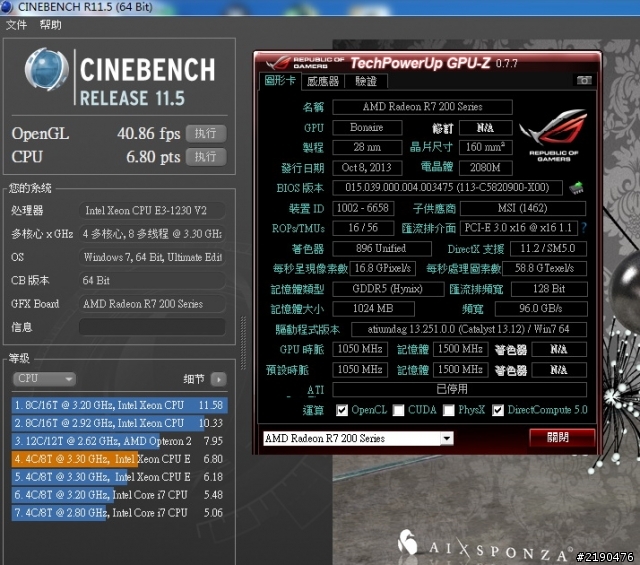
Task: Click the 160 mm² die size field
Action: (486, 147)
